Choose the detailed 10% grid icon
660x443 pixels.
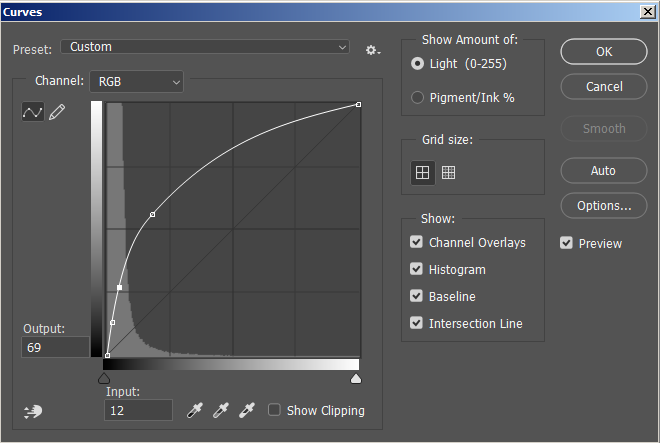tap(448, 172)
